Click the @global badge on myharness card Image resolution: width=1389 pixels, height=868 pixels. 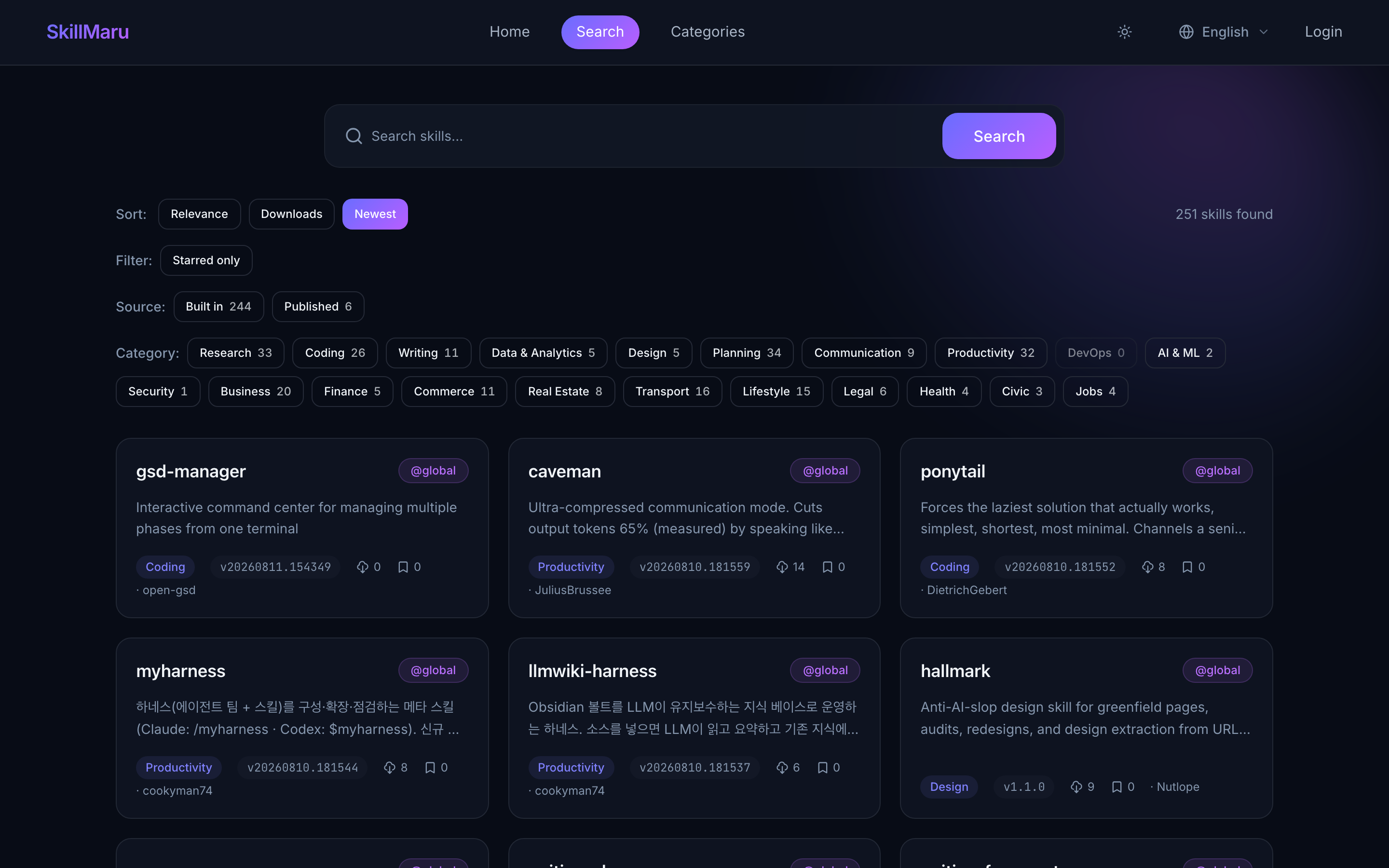(x=434, y=670)
